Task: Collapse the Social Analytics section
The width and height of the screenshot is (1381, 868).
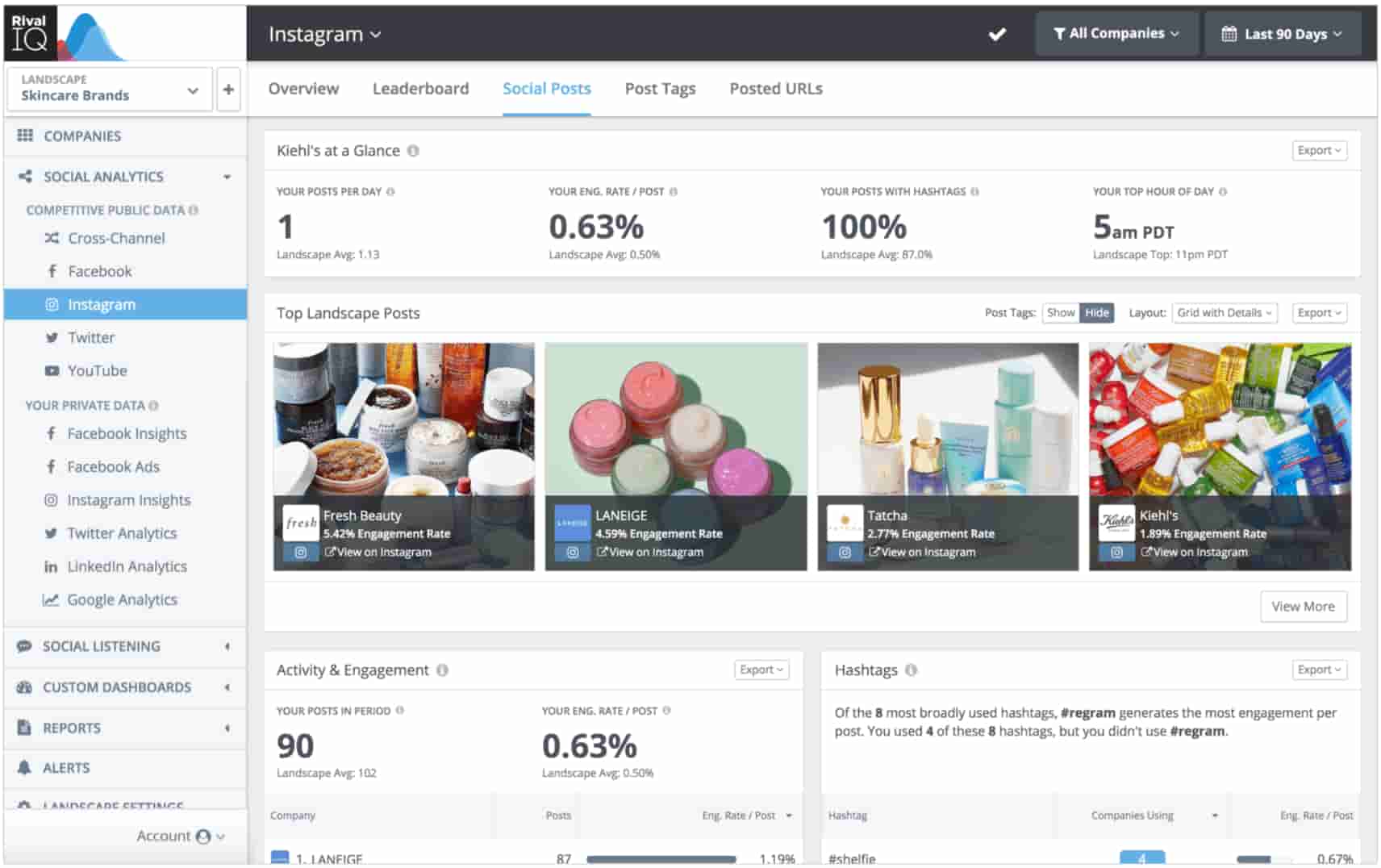Action: pyautogui.click(x=227, y=177)
